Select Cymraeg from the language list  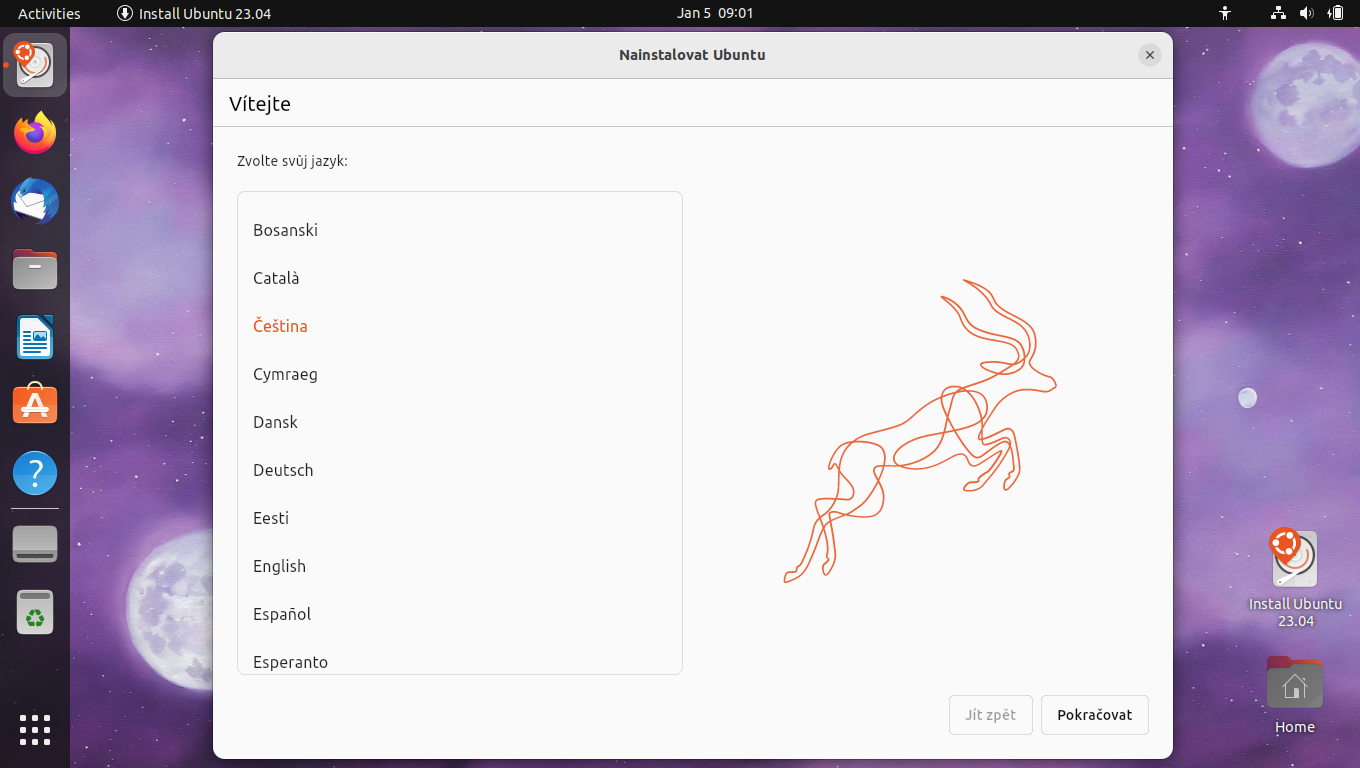(460, 374)
